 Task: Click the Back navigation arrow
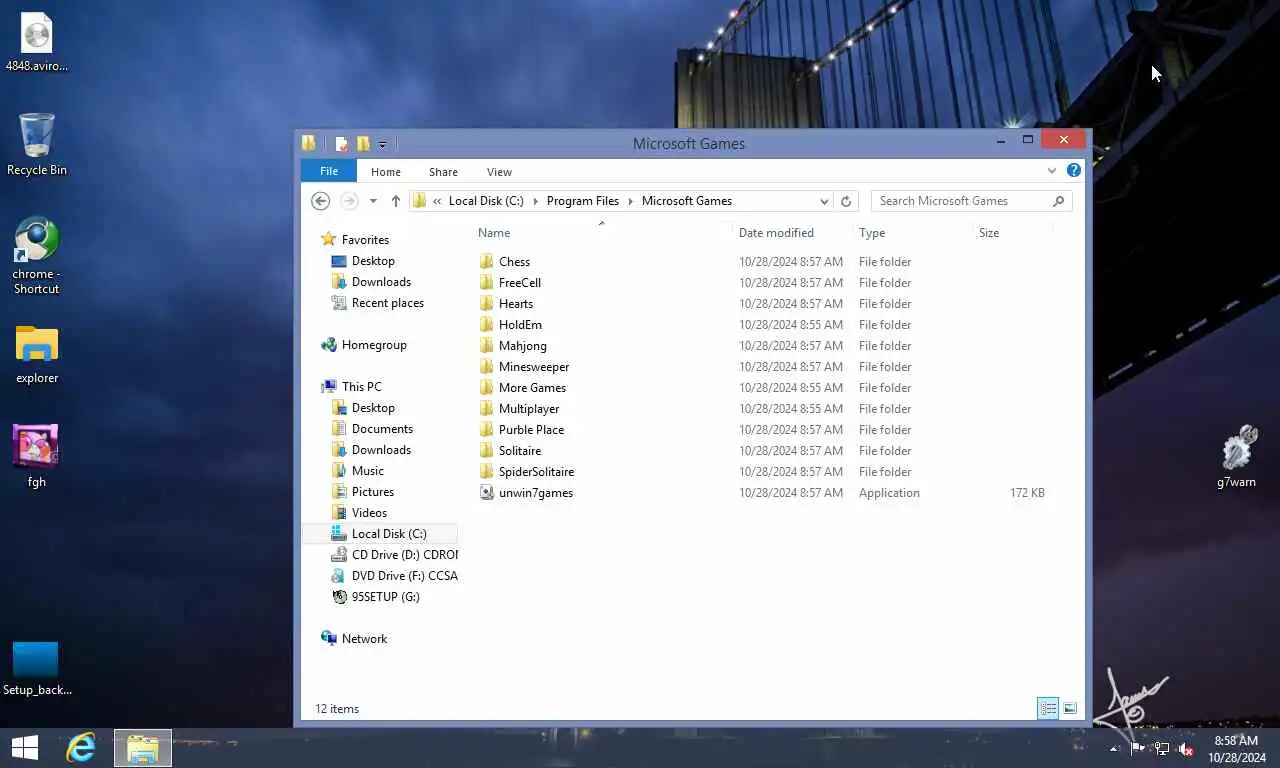click(320, 201)
